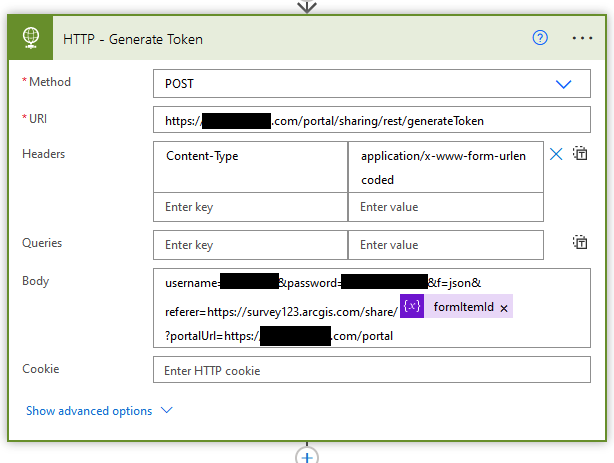614x463 pixels.
Task: Click the HTTP globe action icon
Action: [31, 39]
